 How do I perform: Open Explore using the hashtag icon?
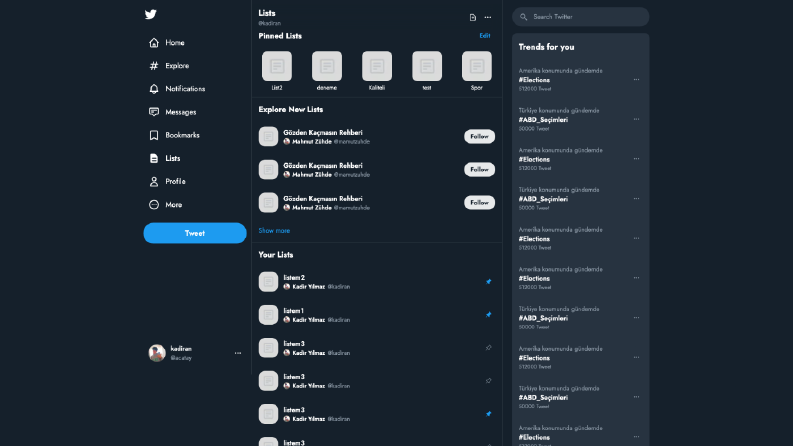(x=154, y=66)
